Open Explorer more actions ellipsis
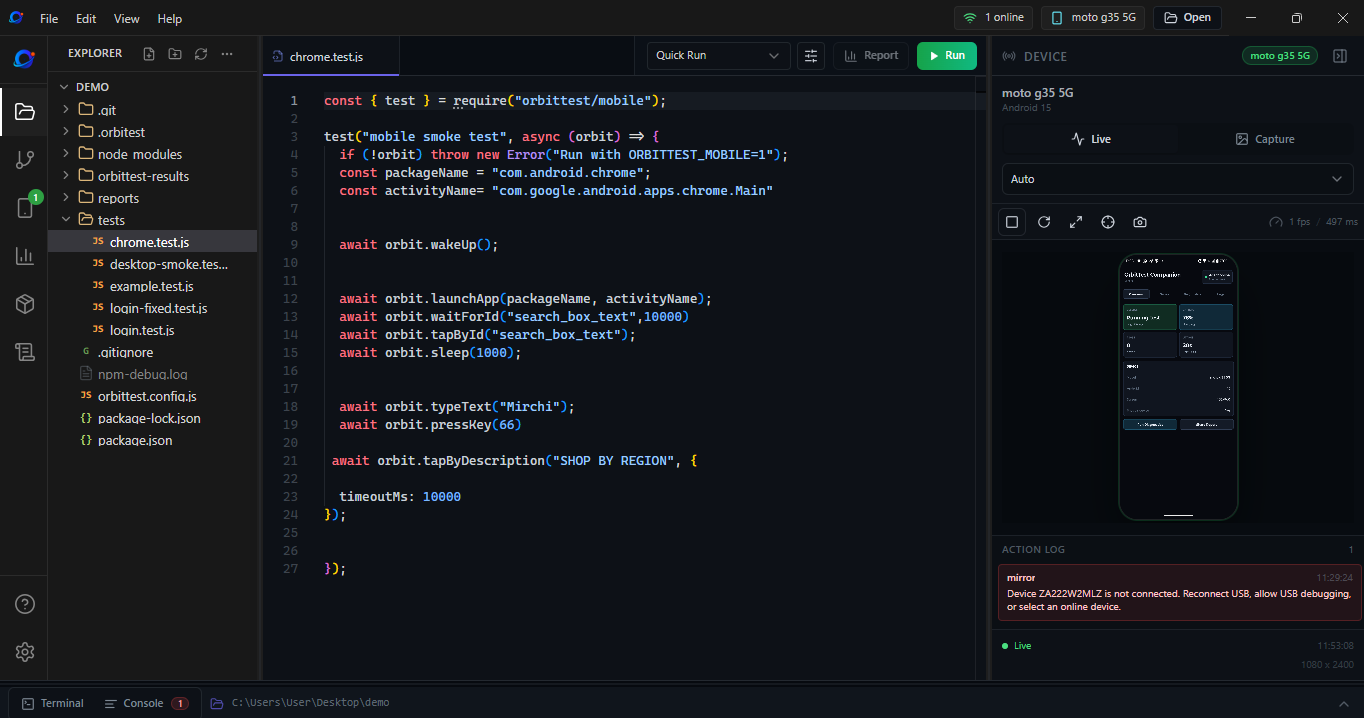This screenshot has width=1364, height=718. click(x=227, y=54)
